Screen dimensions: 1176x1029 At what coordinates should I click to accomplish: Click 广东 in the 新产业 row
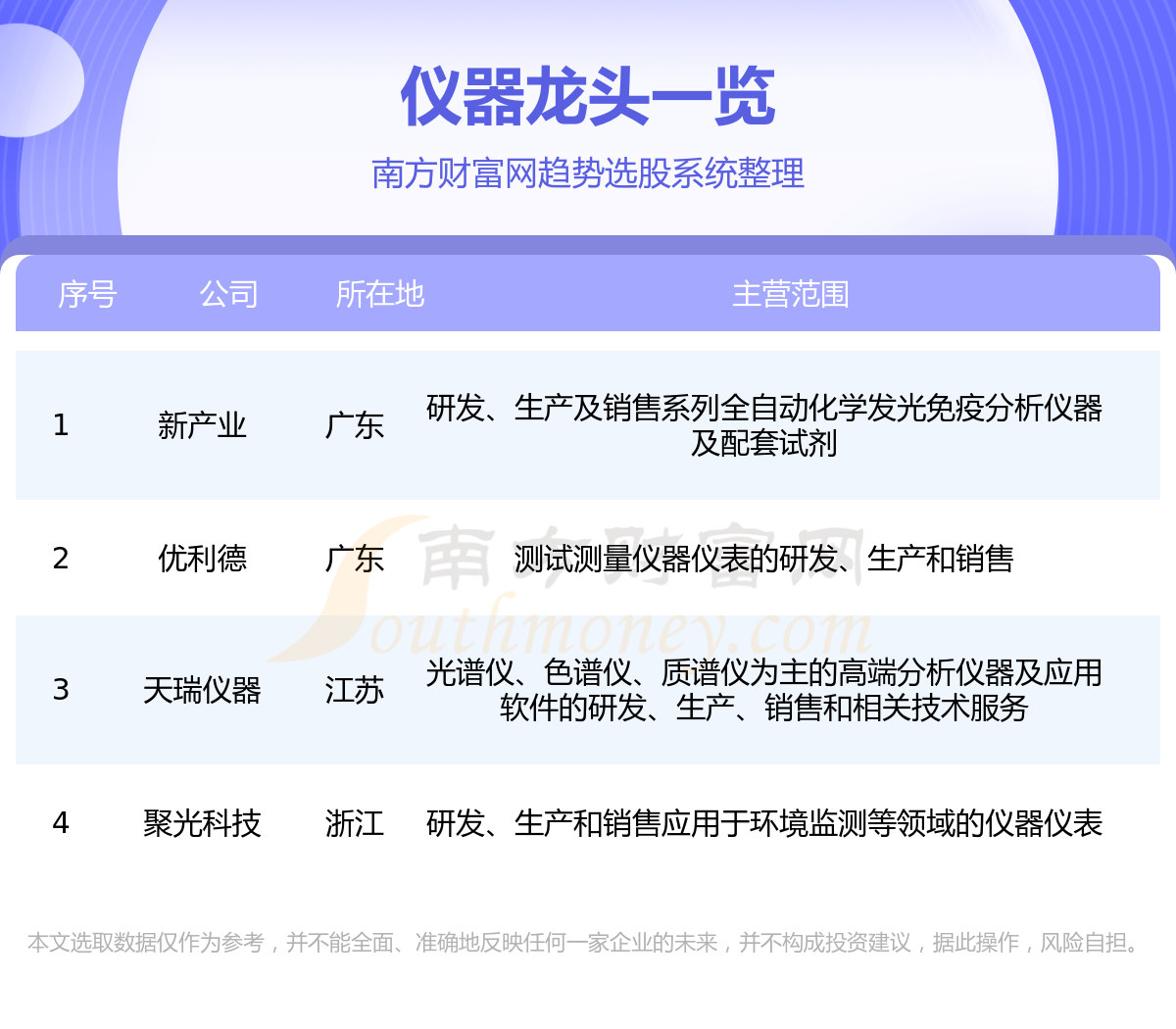[355, 425]
